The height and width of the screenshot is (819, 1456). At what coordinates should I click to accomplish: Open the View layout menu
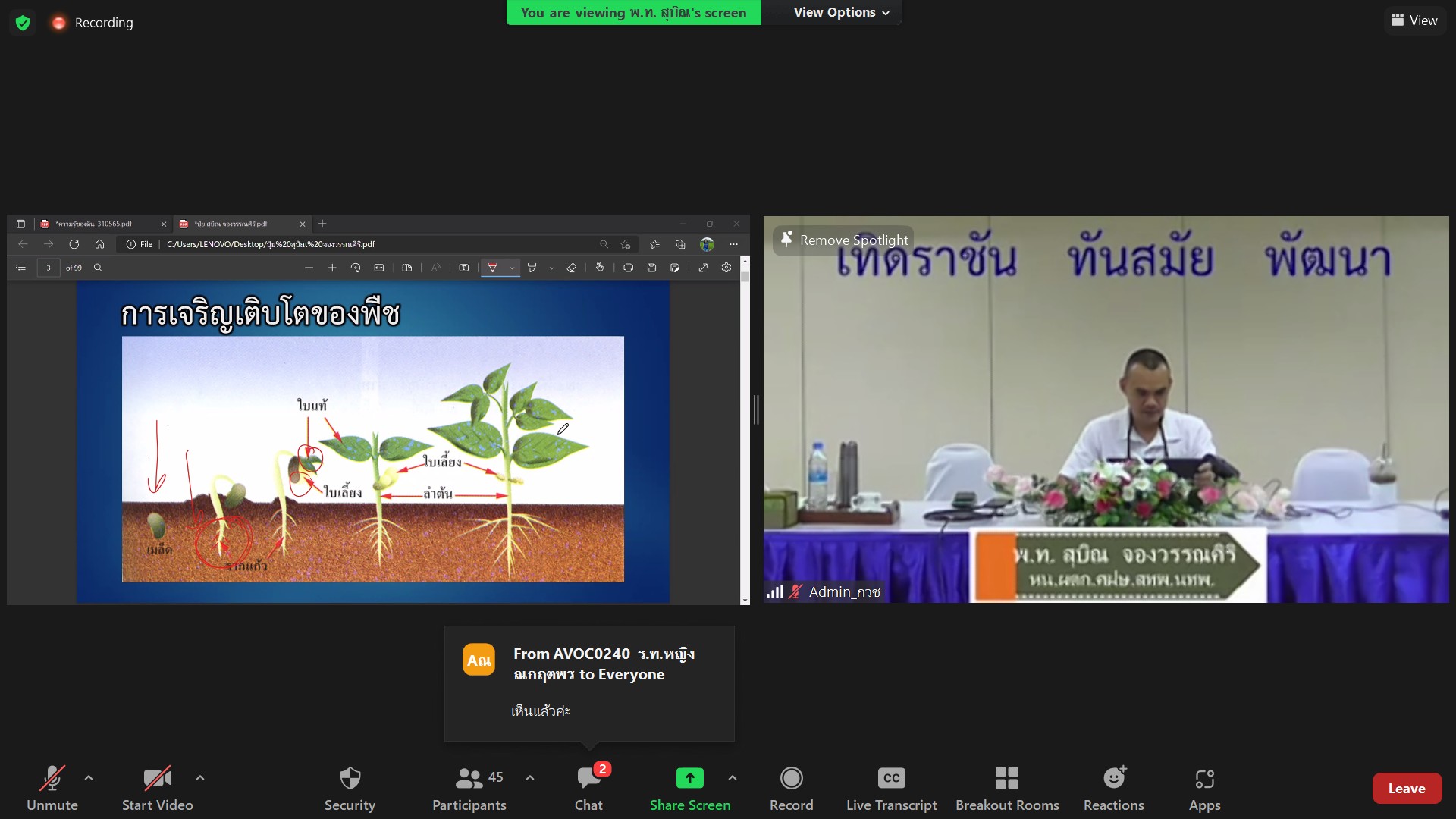1414,20
